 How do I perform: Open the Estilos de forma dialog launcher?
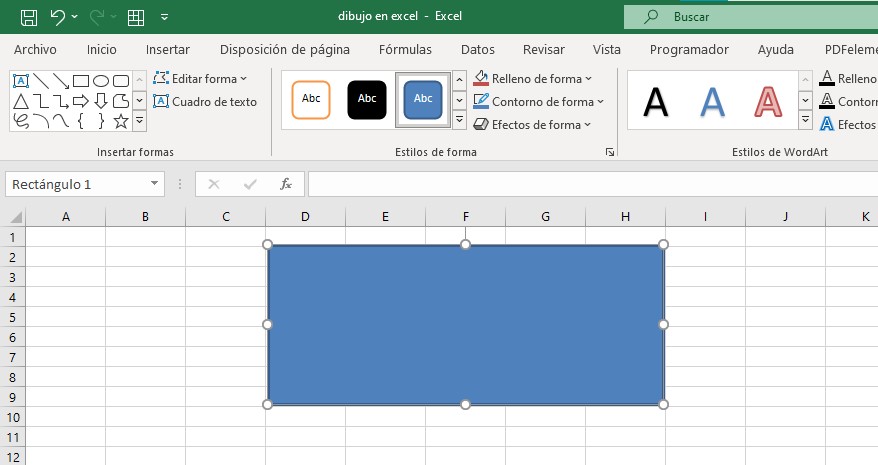(x=610, y=152)
